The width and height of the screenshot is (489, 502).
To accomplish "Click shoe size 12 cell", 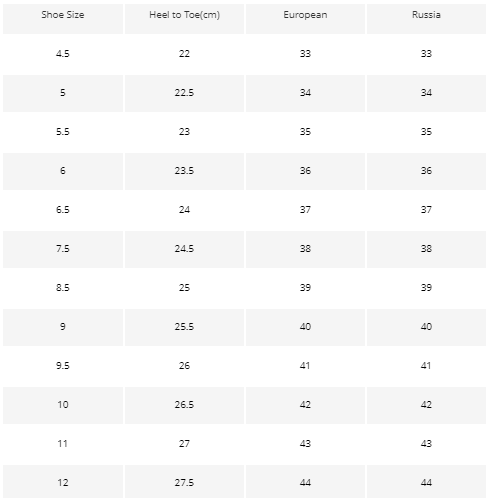I will coord(63,483).
